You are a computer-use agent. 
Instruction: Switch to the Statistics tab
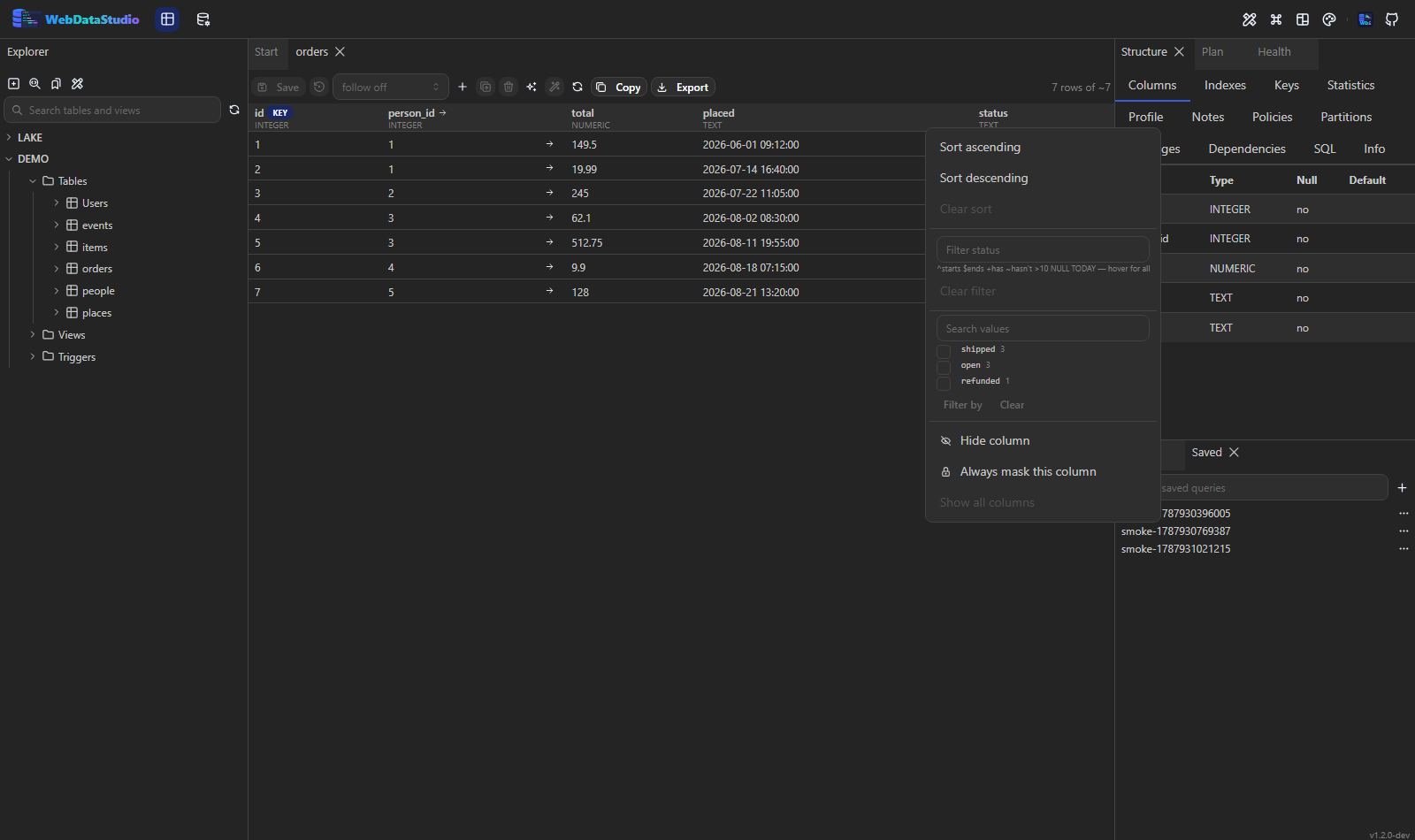coord(1350,85)
